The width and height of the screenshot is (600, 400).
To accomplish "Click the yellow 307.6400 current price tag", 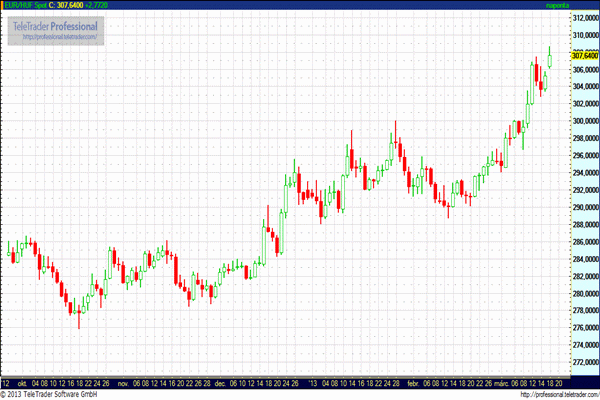I will click(x=583, y=56).
